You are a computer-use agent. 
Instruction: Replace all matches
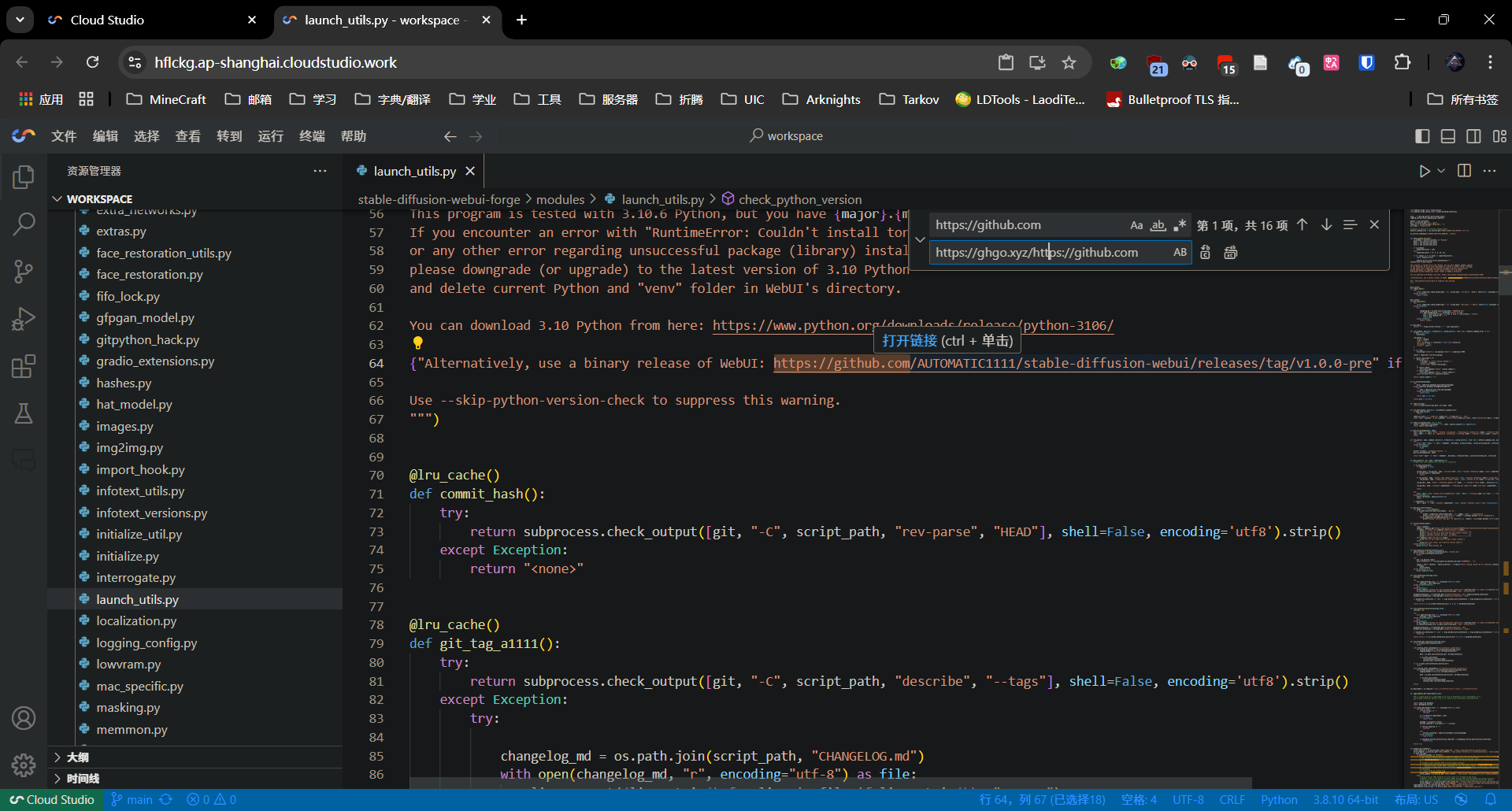1230,253
